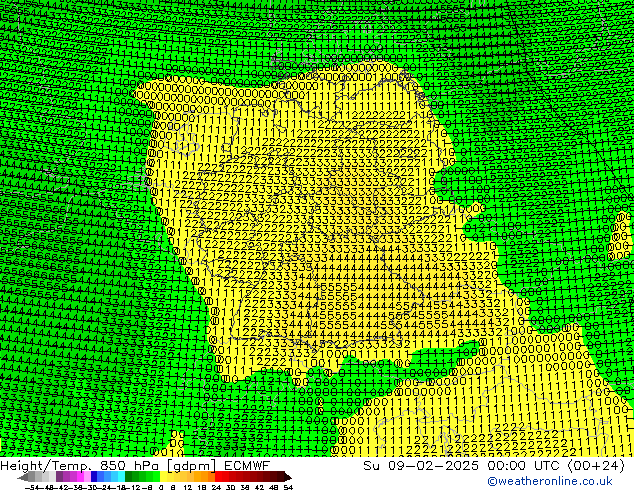The height and width of the screenshot is (490, 634).
Task: Click the magenta swatch in the legend
Action: [x=80, y=477]
